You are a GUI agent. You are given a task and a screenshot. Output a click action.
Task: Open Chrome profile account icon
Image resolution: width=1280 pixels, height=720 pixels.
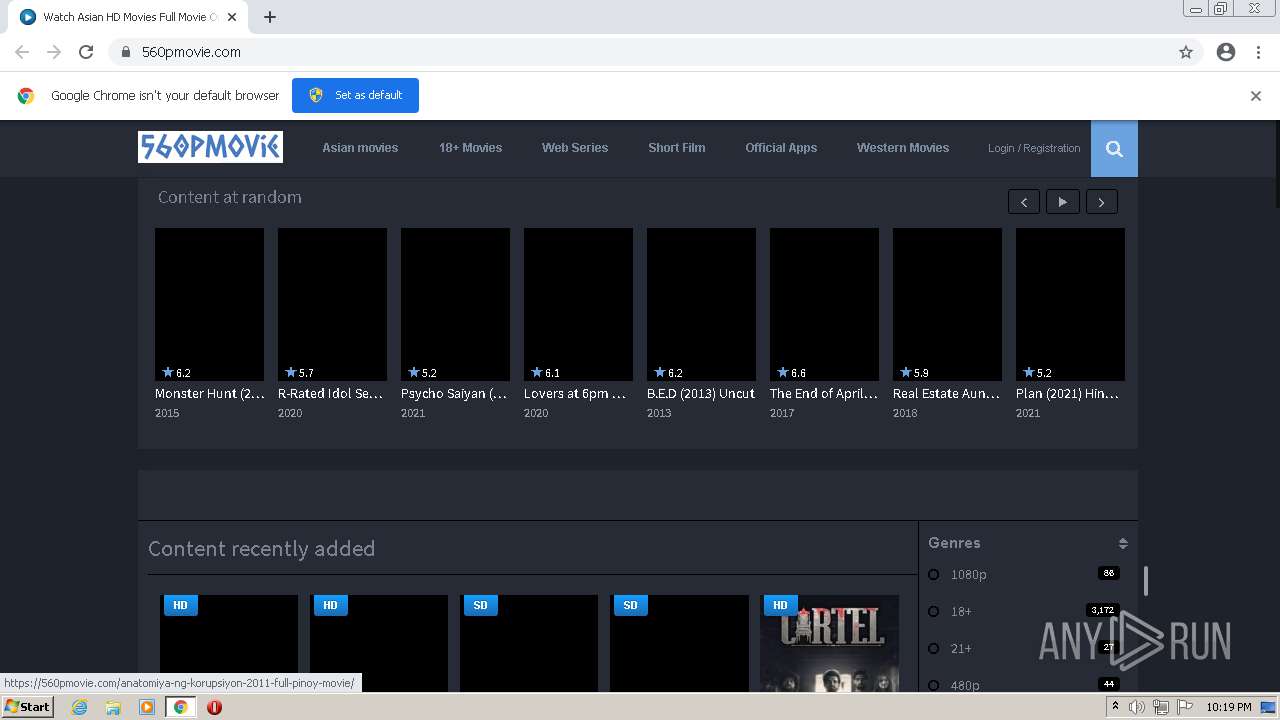(1226, 52)
